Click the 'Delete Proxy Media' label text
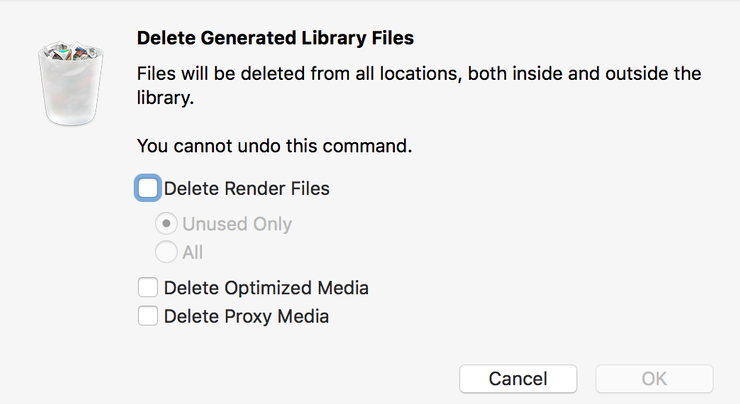Screen dimensions: 740x404 pos(246,316)
